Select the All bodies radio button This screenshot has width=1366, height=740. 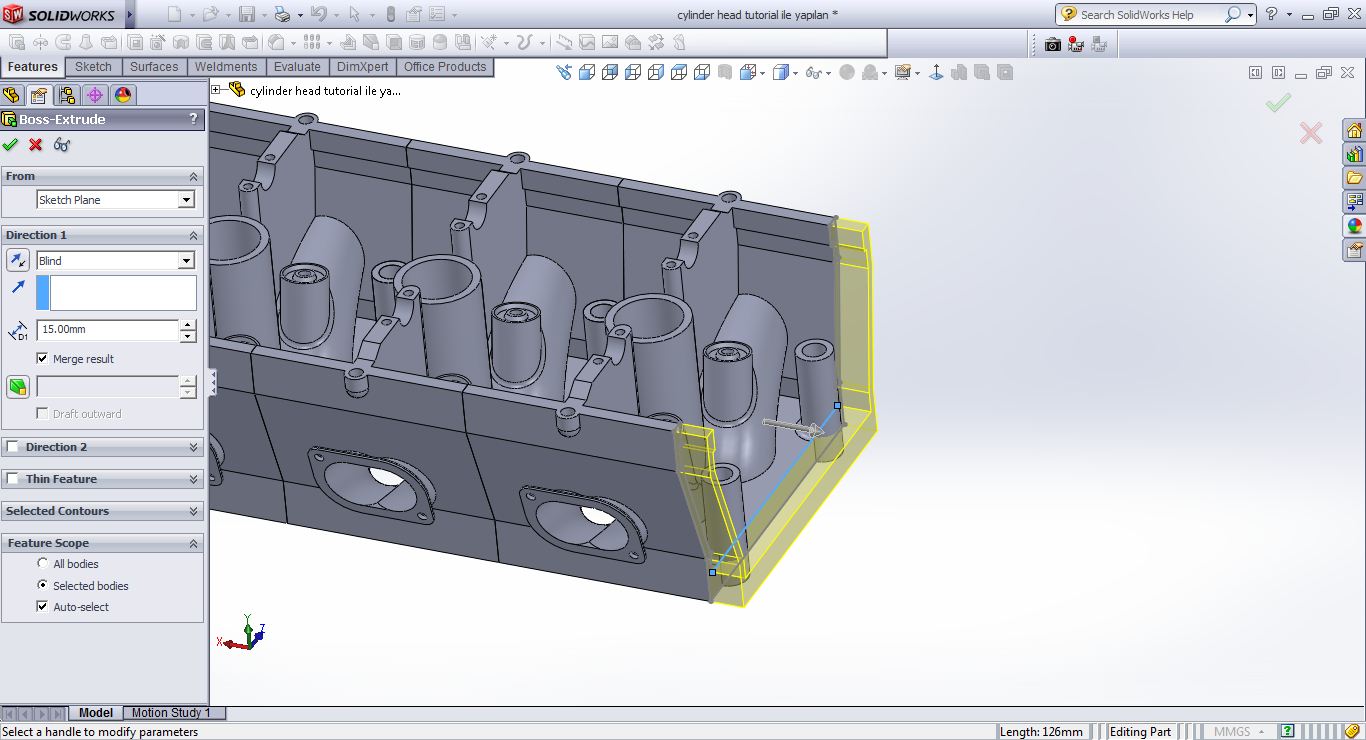click(43, 564)
